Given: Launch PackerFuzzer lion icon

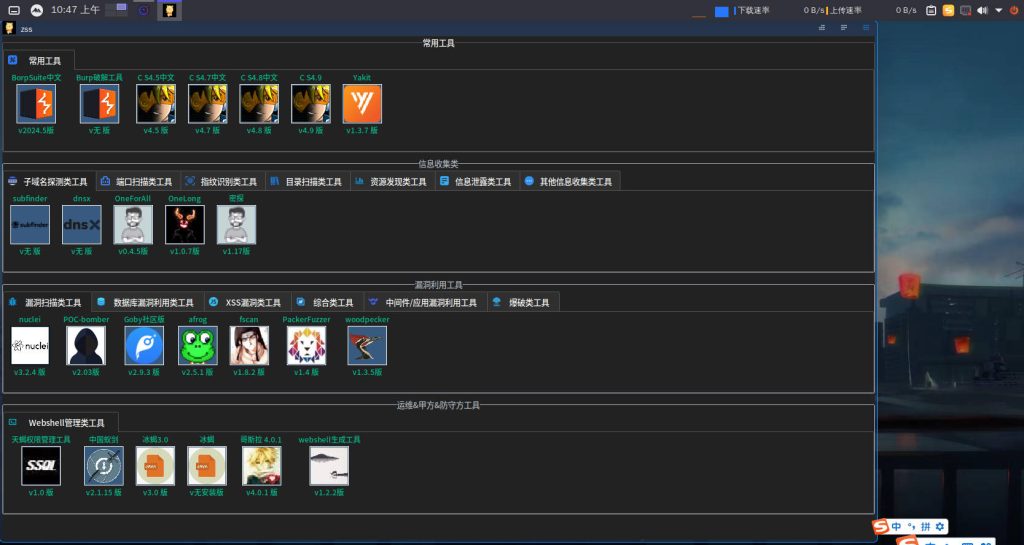Looking at the screenshot, I should (306, 345).
